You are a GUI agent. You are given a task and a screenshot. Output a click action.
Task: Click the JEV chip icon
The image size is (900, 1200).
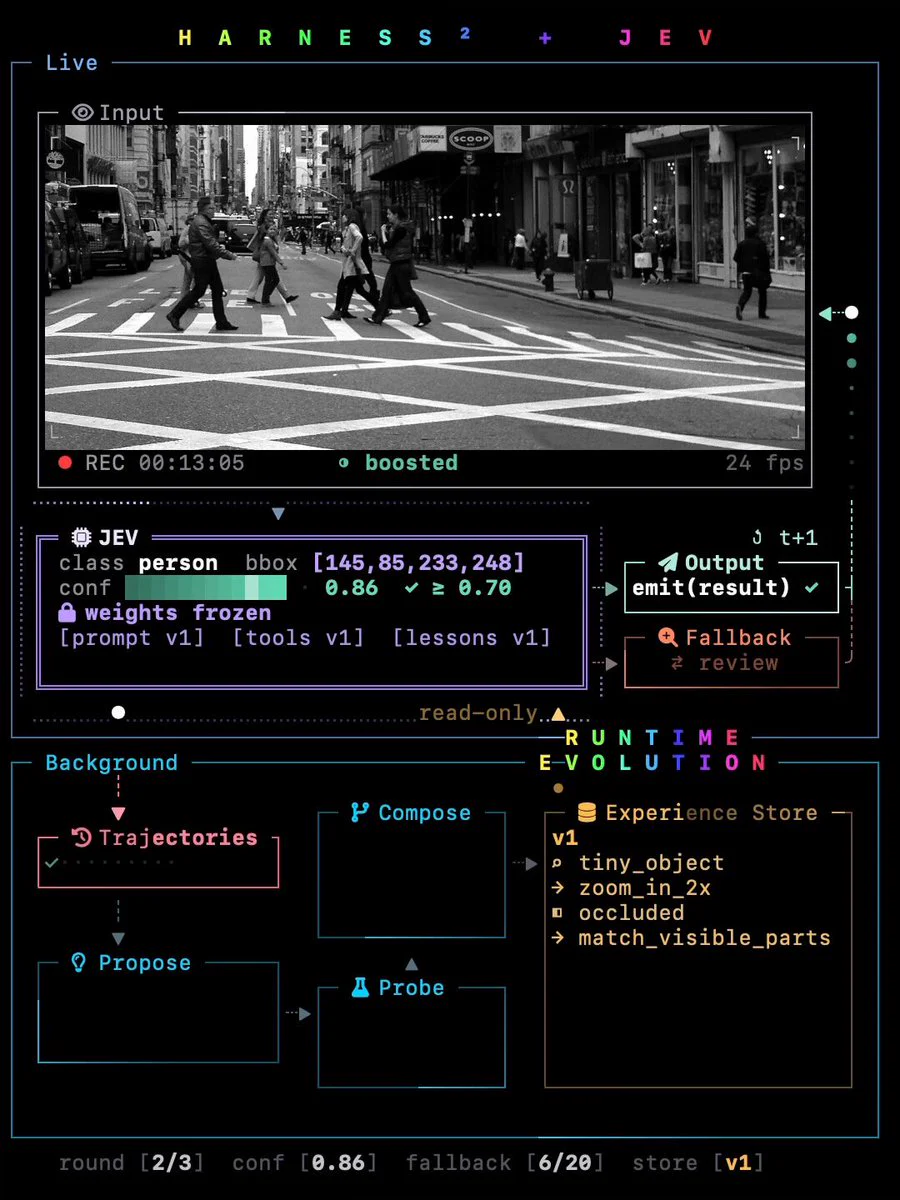coord(81,538)
